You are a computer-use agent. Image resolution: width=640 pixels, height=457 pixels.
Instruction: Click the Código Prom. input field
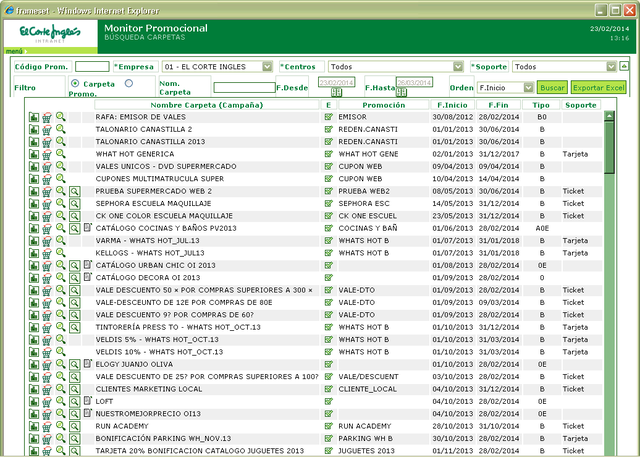(x=92, y=67)
